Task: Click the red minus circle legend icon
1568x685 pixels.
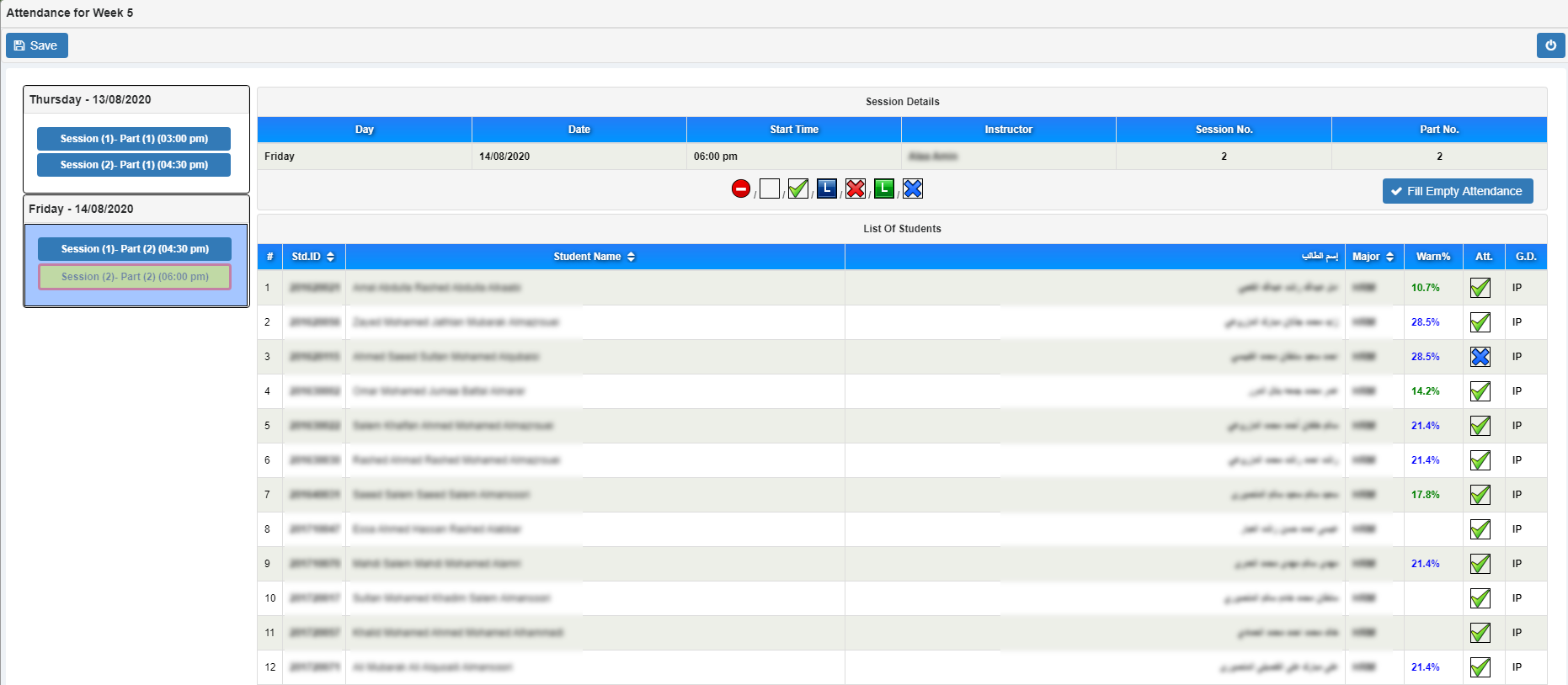Action: click(741, 189)
